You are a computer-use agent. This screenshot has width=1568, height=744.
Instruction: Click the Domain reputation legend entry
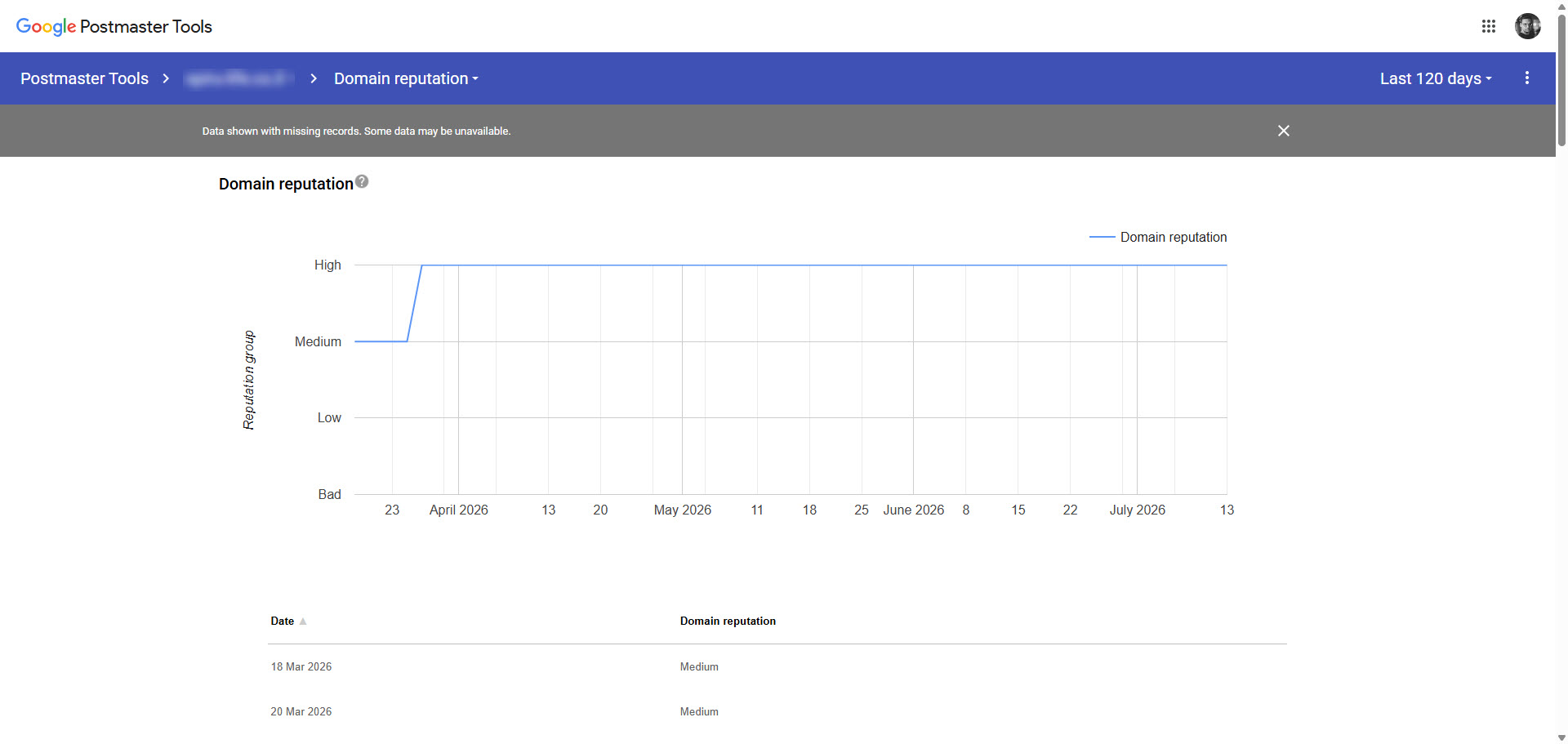coord(1158,237)
